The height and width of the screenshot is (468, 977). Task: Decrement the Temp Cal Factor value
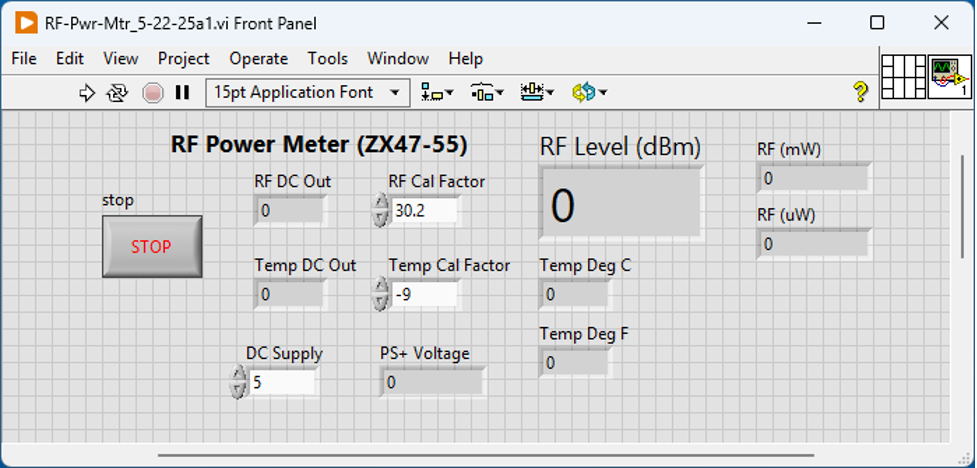(x=379, y=302)
